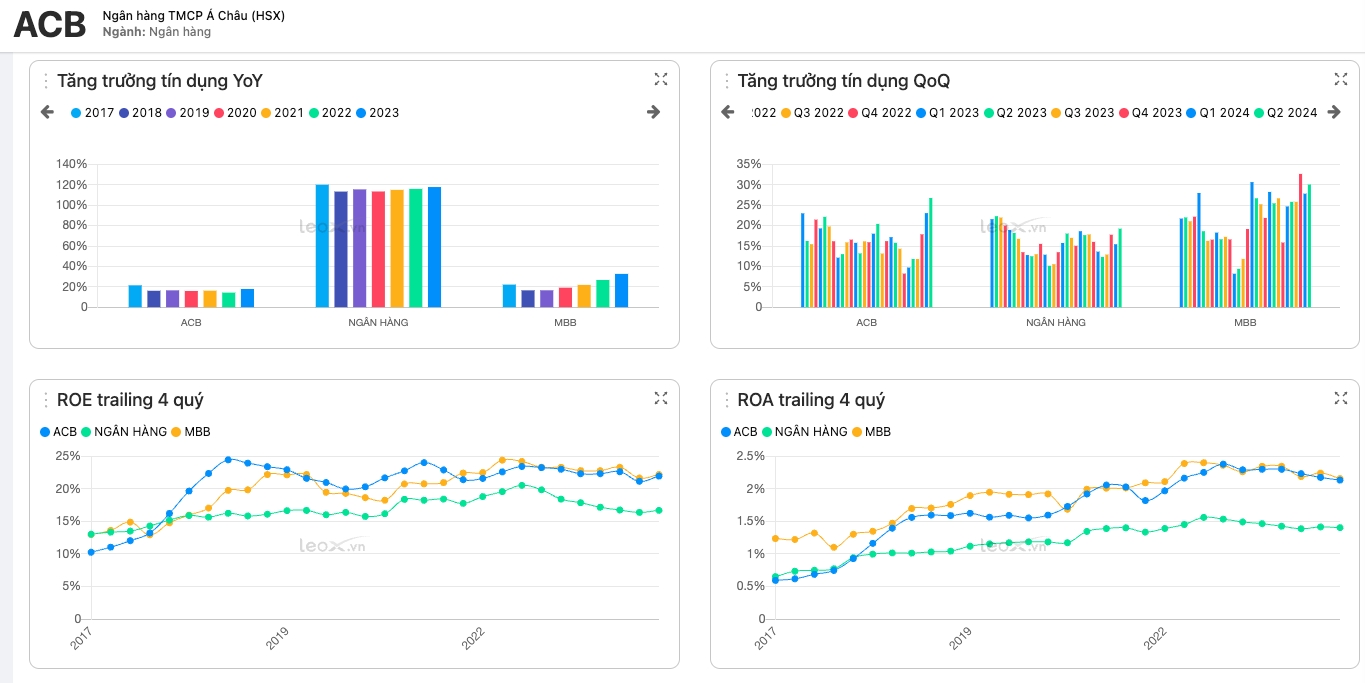Click the tall NGÂN HÀNG 2017 bar in YoY chart
The width and height of the screenshot is (1365, 683).
[x=322, y=246]
